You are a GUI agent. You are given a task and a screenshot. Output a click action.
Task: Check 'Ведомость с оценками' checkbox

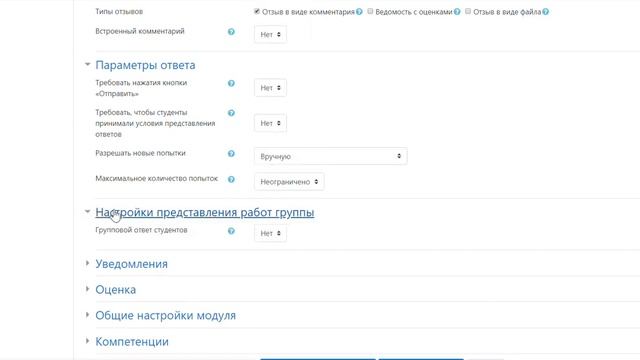click(x=370, y=11)
